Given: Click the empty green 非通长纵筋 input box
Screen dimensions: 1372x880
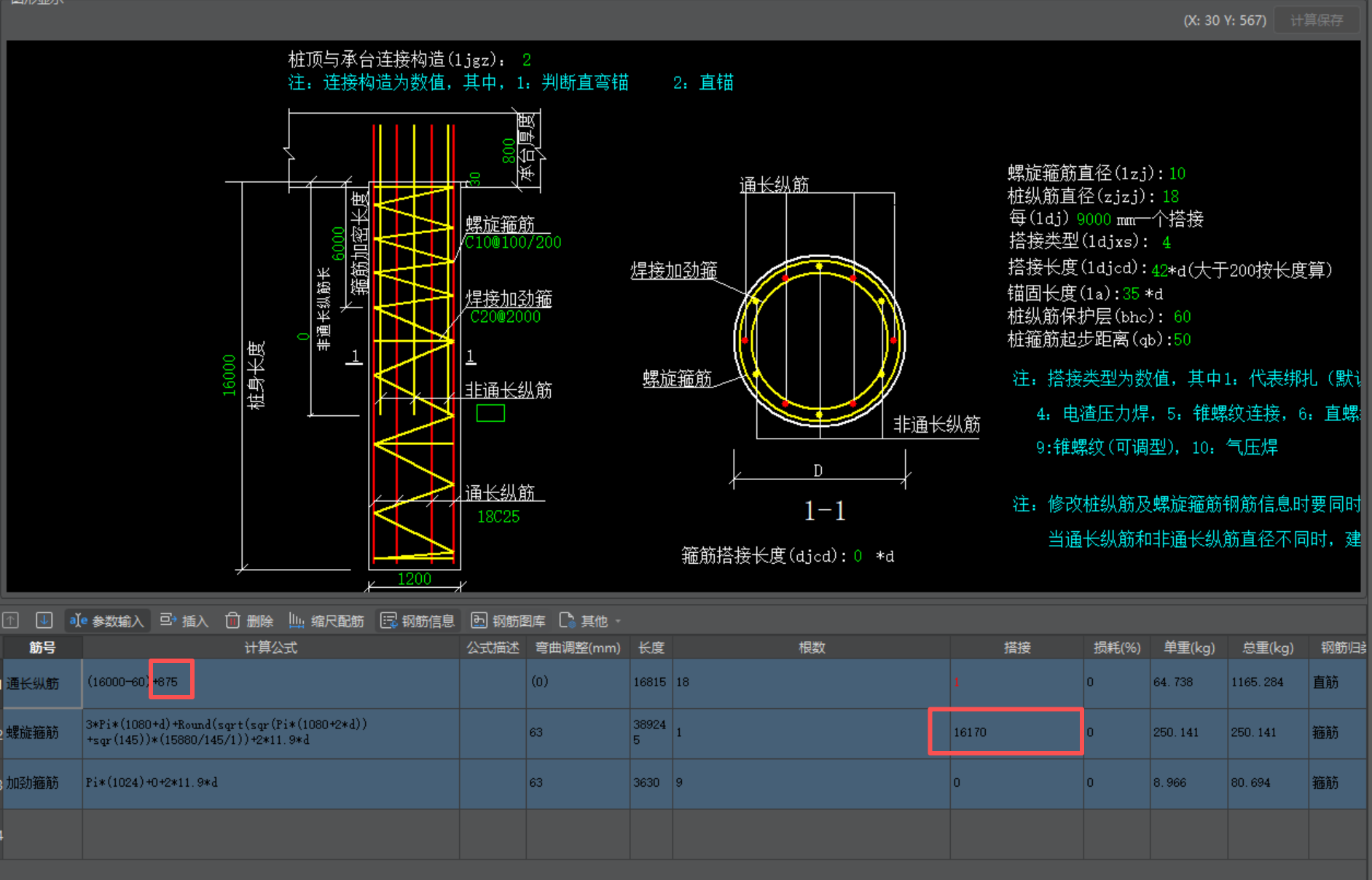Looking at the screenshot, I should [x=490, y=414].
